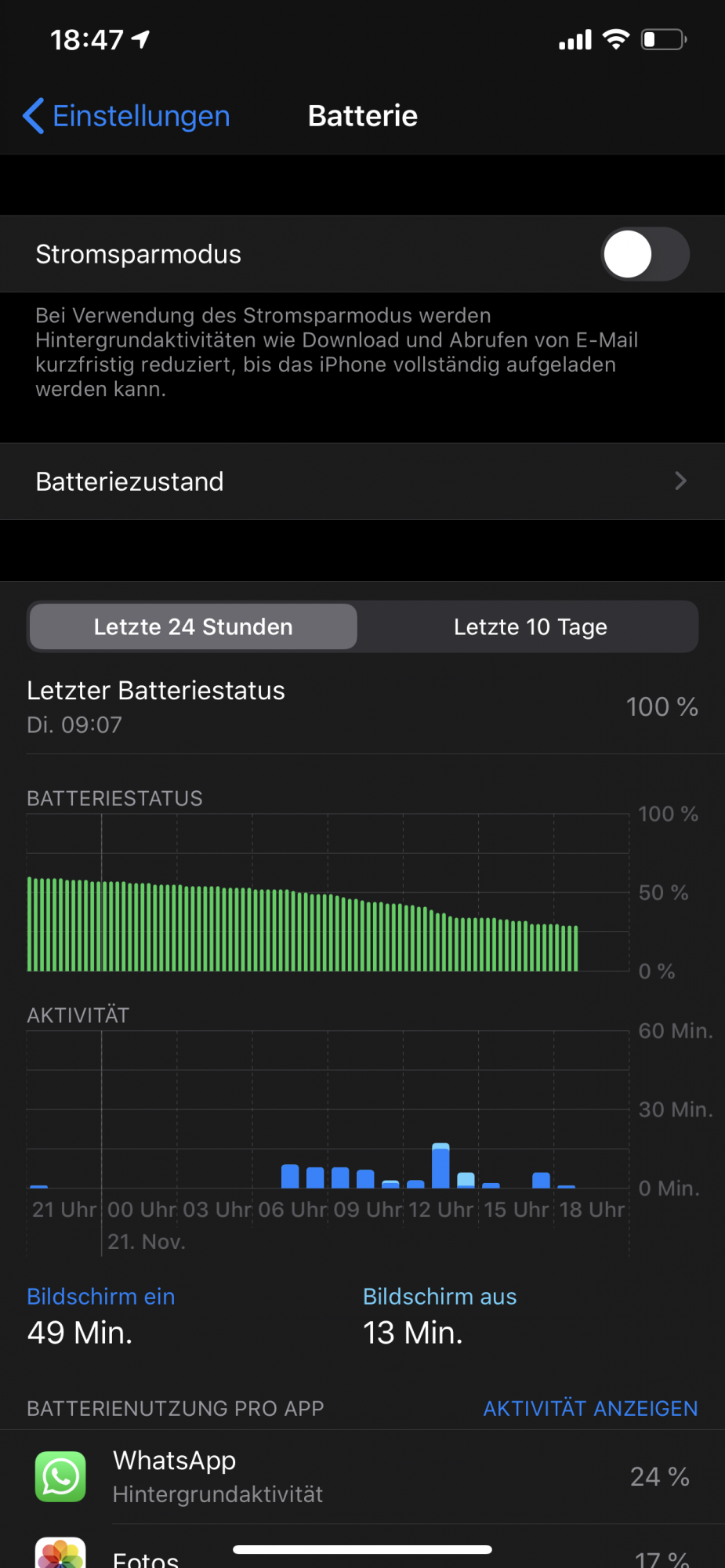Tap the Bildschirm ein label

coord(101,1297)
